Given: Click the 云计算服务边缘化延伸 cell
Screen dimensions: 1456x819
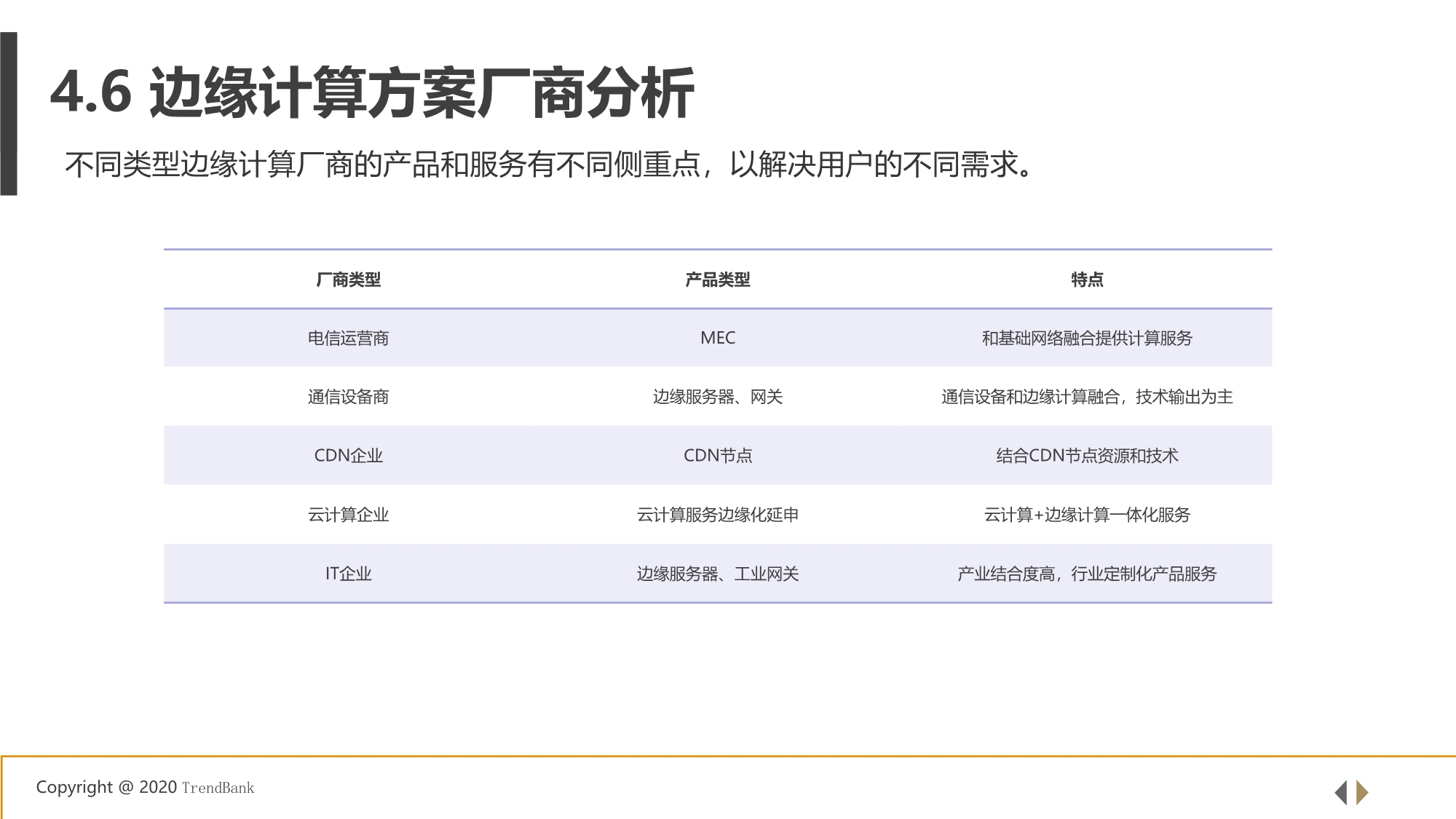Looking at the screenshot, I should (718, 514).
